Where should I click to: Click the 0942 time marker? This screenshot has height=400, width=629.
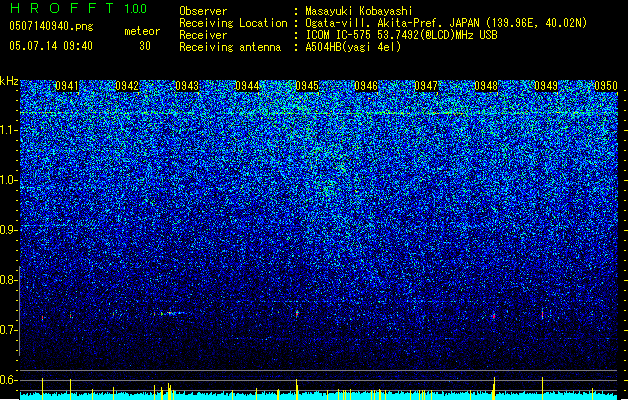click(x=127, y=86)
